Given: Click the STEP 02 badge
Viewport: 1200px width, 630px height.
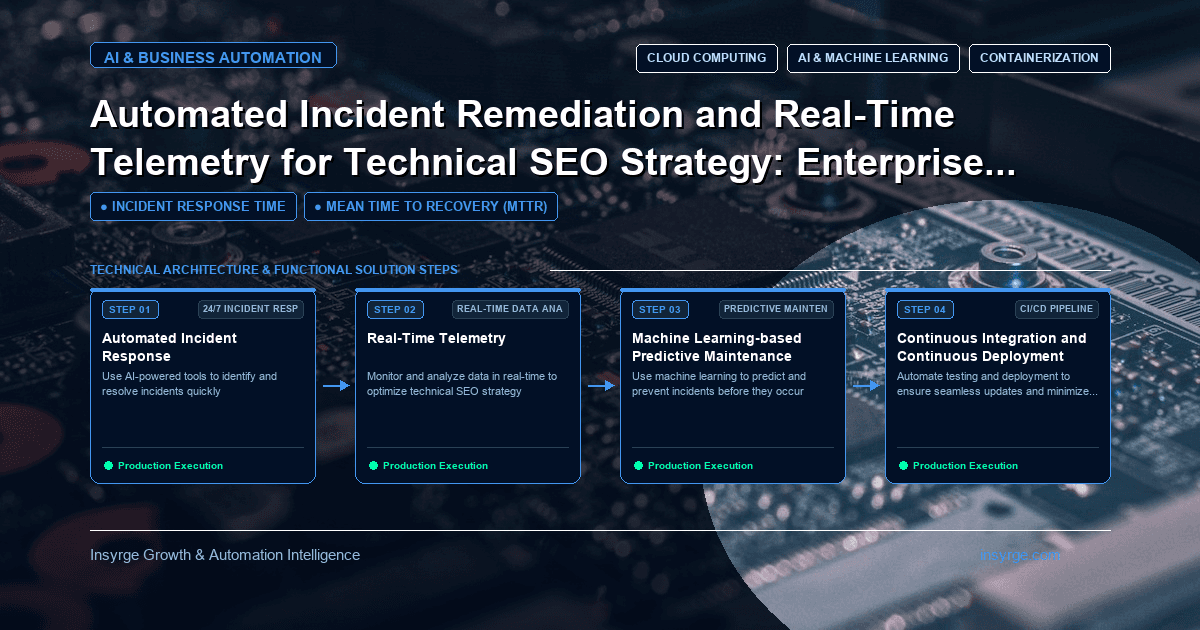Looking at the screenshot, I should 394,309.
